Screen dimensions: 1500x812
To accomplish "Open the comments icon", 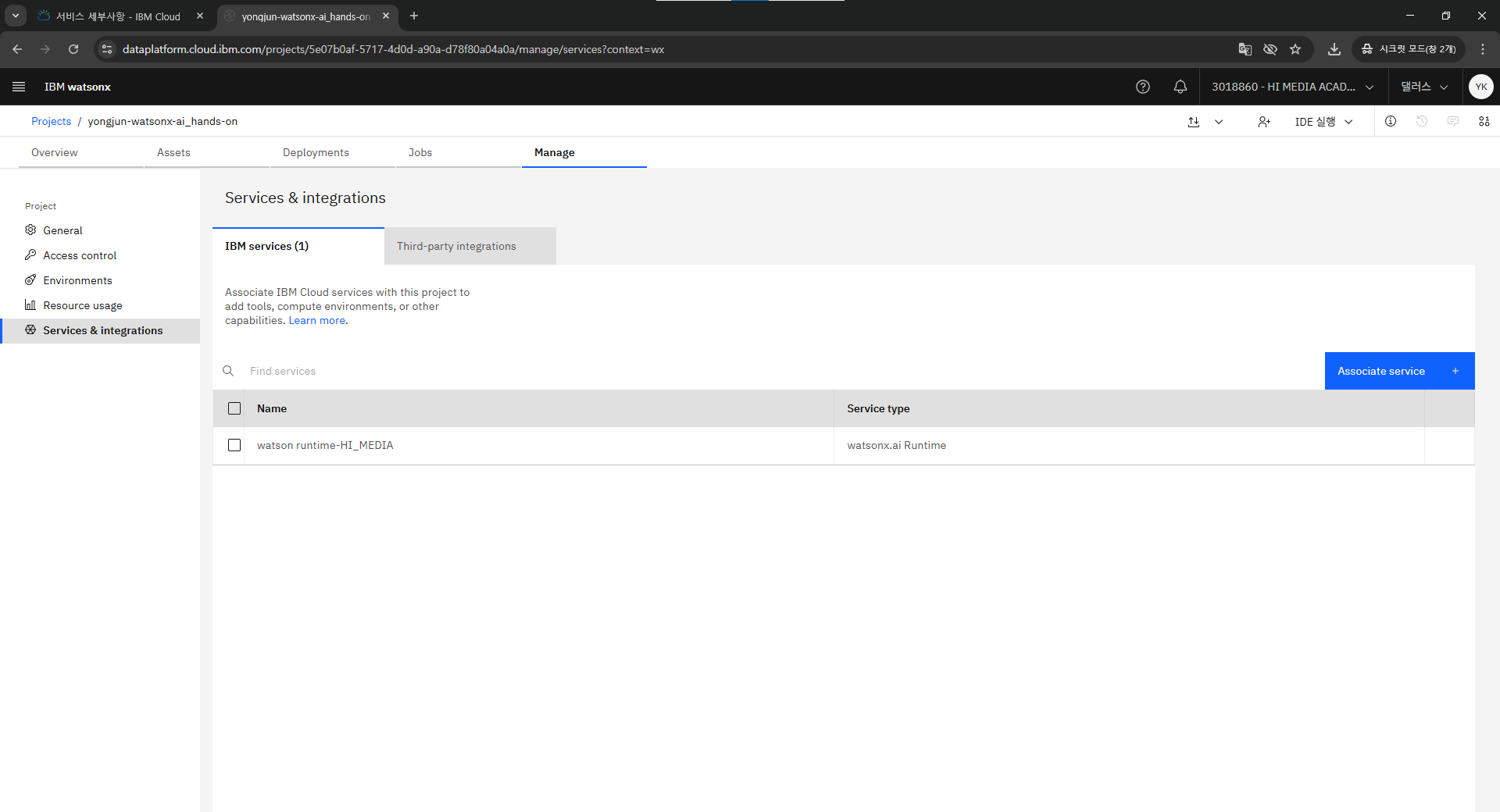I will pyautogui.click(x=1453, y=121).
